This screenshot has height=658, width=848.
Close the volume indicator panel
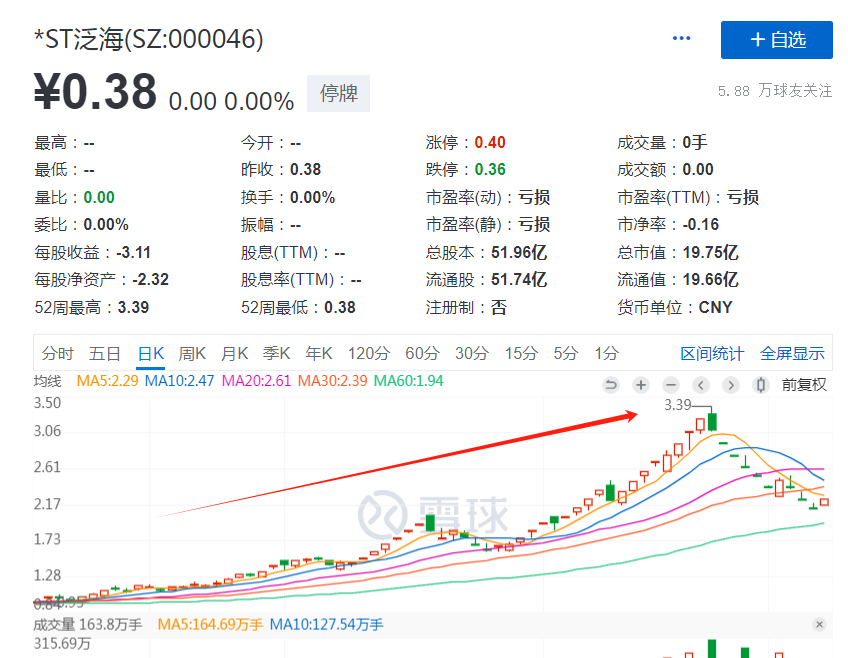coord(819,624)
